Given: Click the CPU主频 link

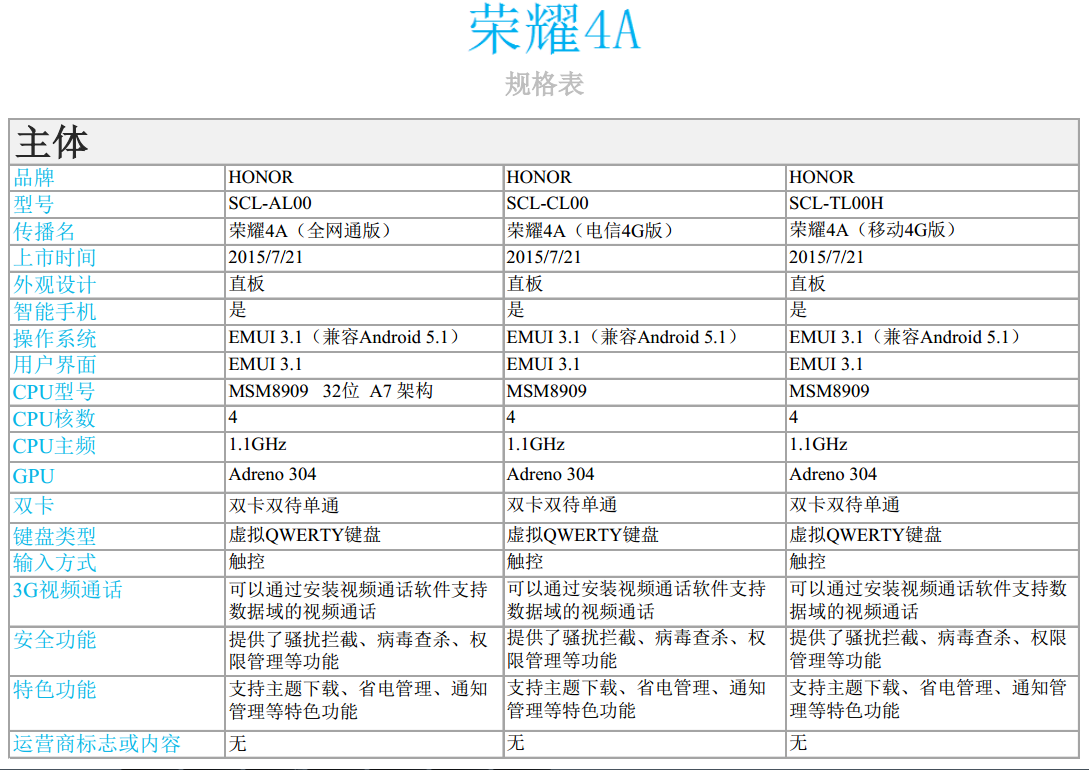Looking at the screenshot, I should pyautogui.click(x=52, y=445).
